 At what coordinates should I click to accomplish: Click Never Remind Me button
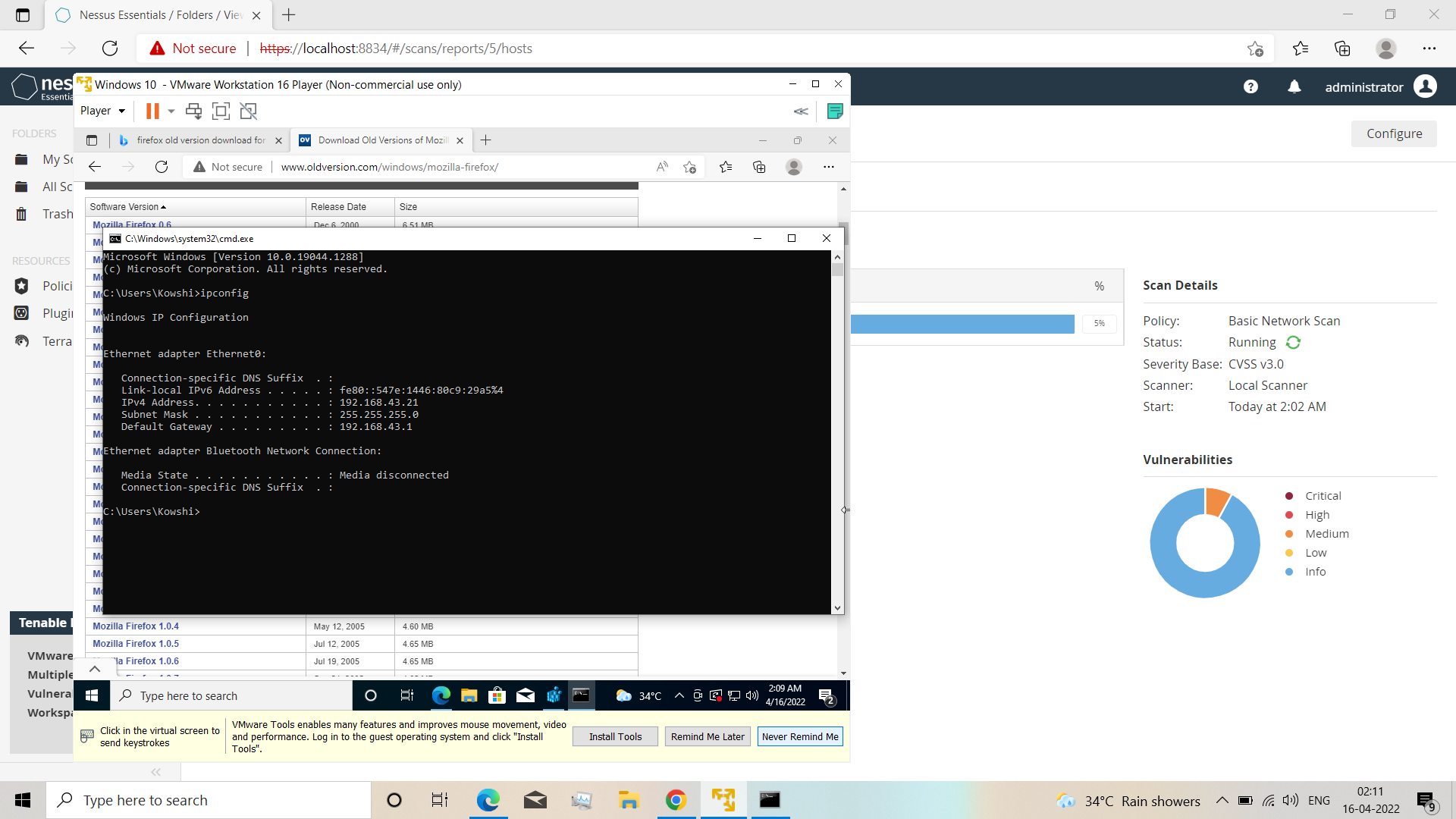coord(800,736)
